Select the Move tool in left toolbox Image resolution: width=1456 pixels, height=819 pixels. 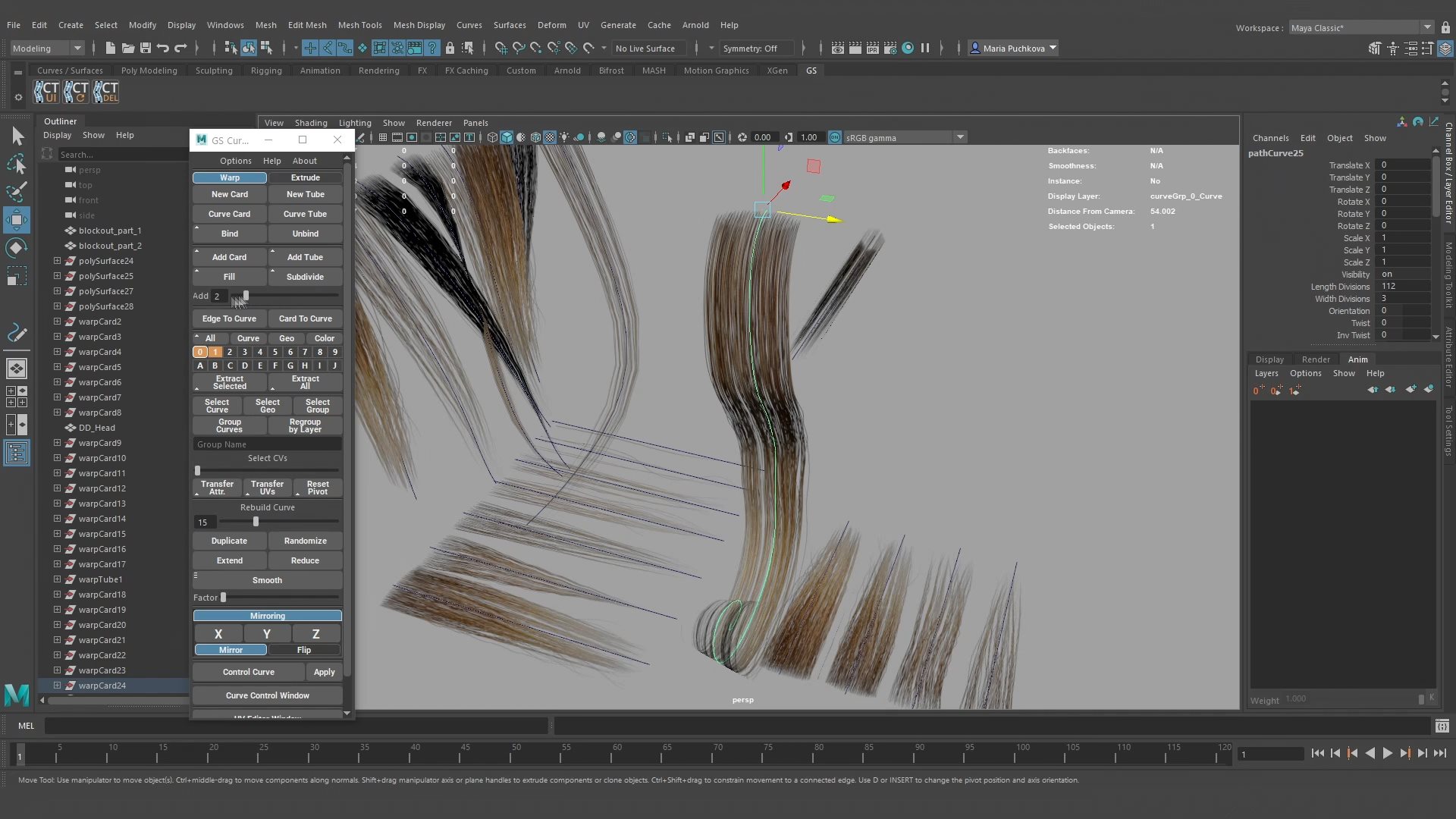tap(17, 220)
